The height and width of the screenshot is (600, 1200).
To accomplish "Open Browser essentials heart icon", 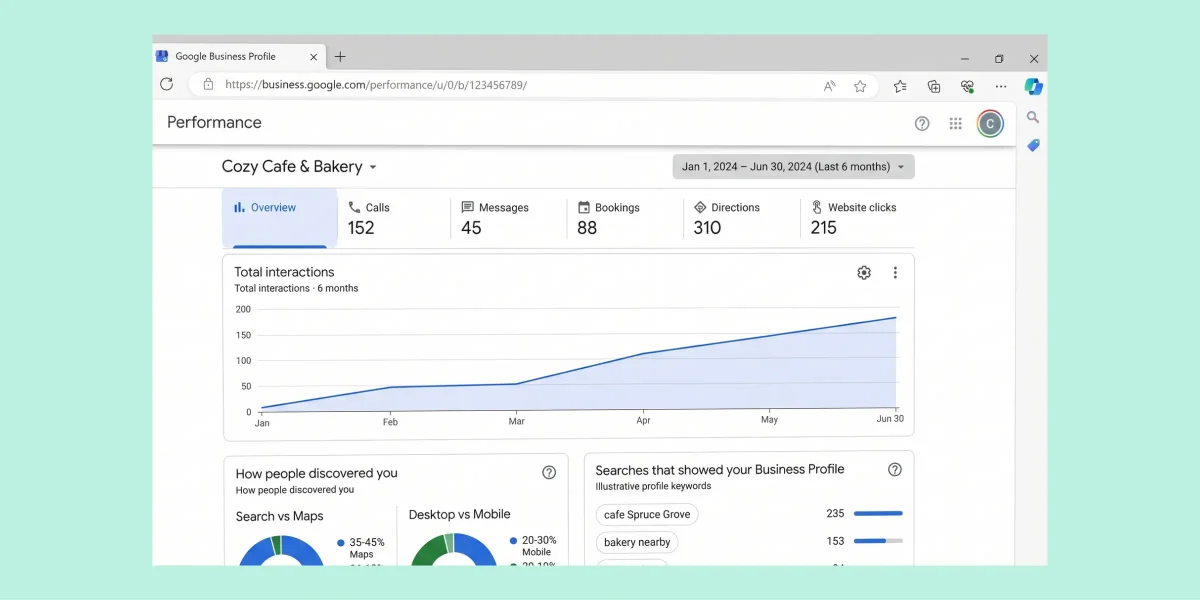I will tap(967, 86).
